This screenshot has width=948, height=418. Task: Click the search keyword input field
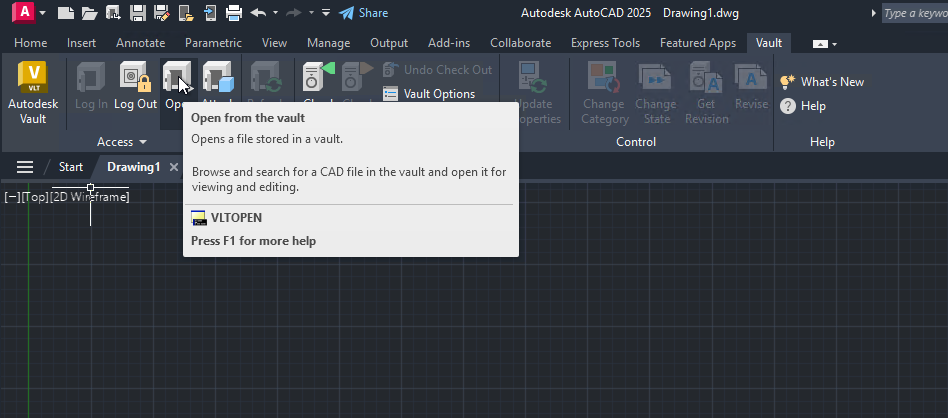click(x=915, y=13)
